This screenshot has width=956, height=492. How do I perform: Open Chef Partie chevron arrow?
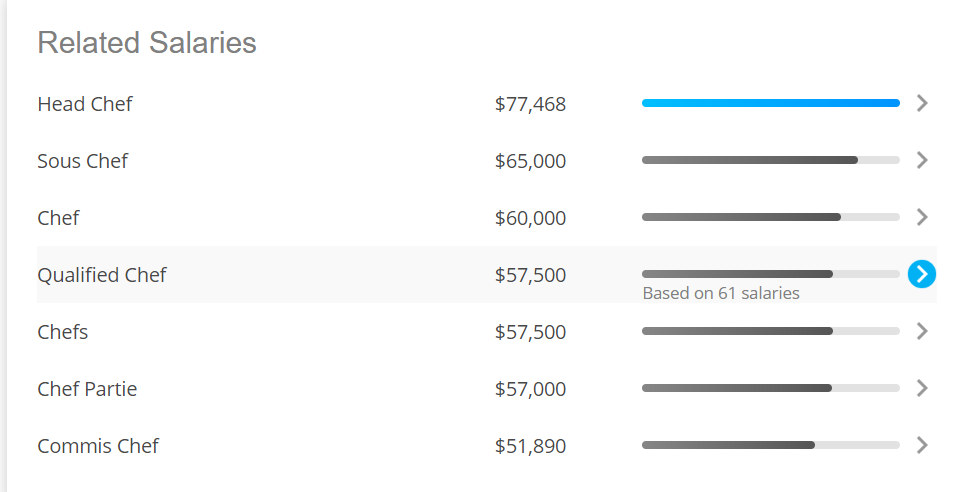pyautogui.click(x=922, y=388)
